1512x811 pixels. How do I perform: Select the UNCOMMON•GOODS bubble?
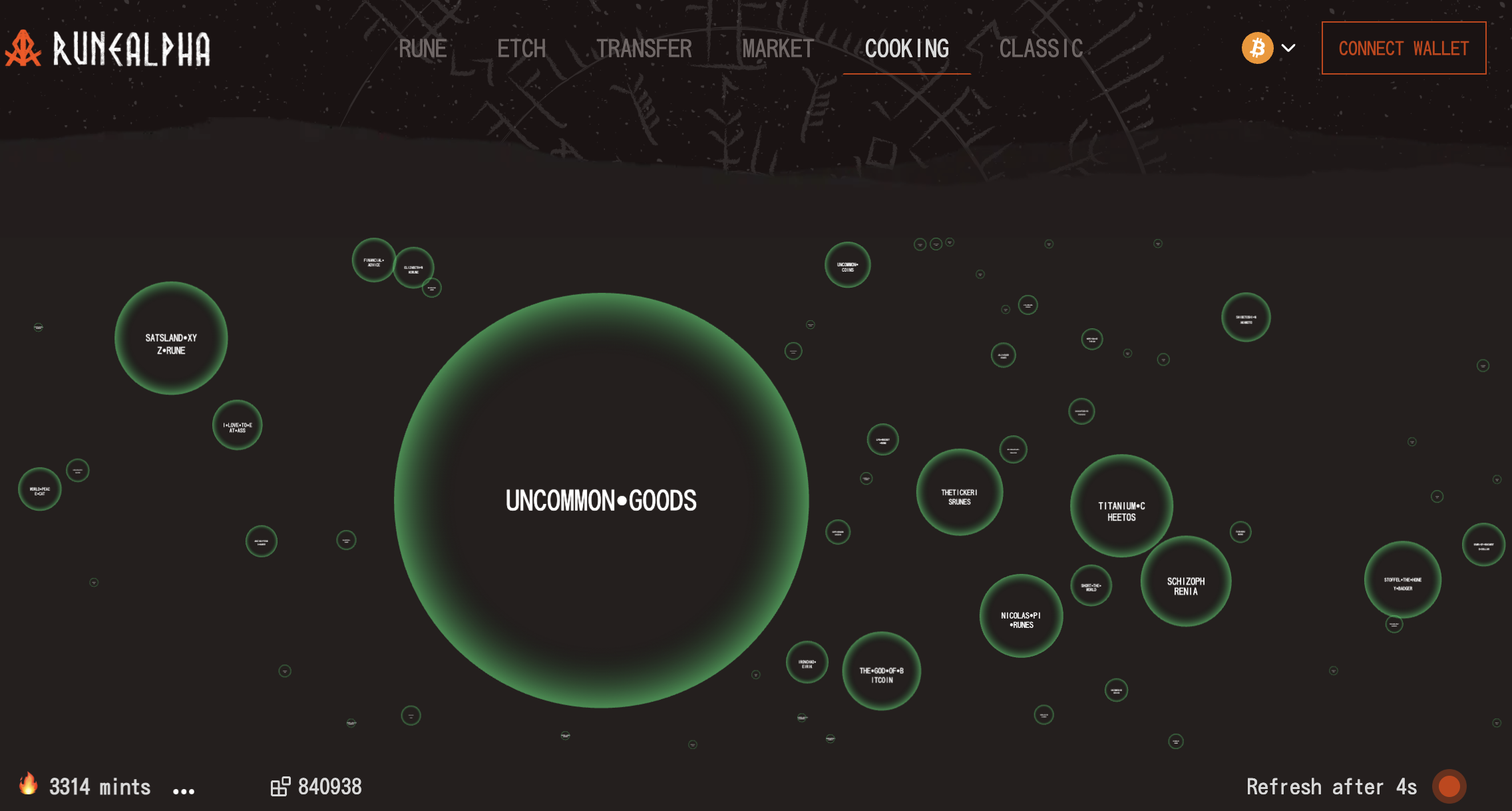pyautogui.click(x=601, y=500)
